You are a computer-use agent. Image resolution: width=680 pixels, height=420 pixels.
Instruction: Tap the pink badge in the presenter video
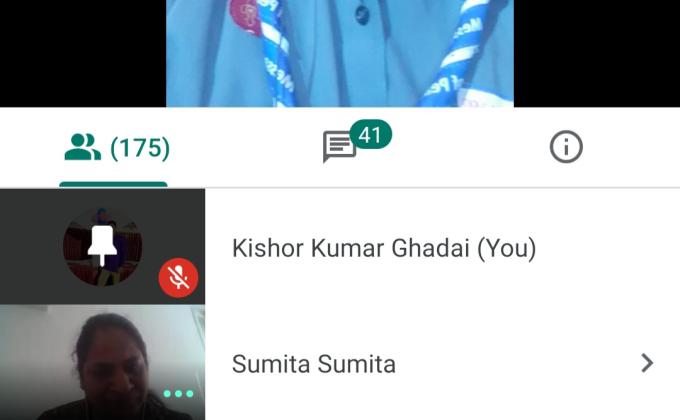pos(246,16)
